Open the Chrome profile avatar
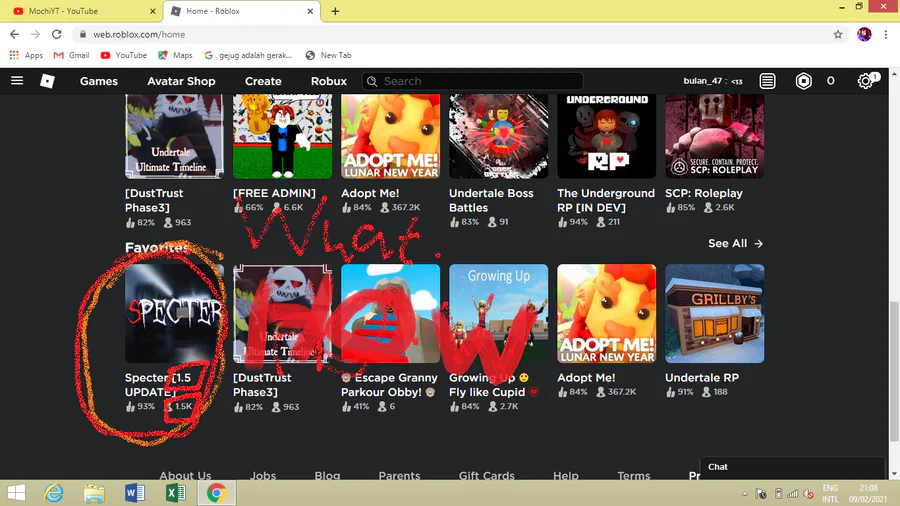Viewport: 900px width, 506px height. (x=864, y=34)
